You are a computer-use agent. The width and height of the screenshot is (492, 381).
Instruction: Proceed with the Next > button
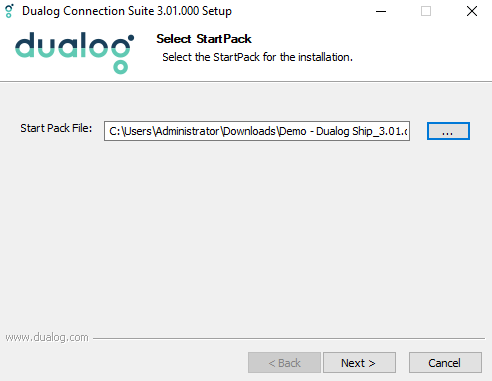[x=359, y=363]
